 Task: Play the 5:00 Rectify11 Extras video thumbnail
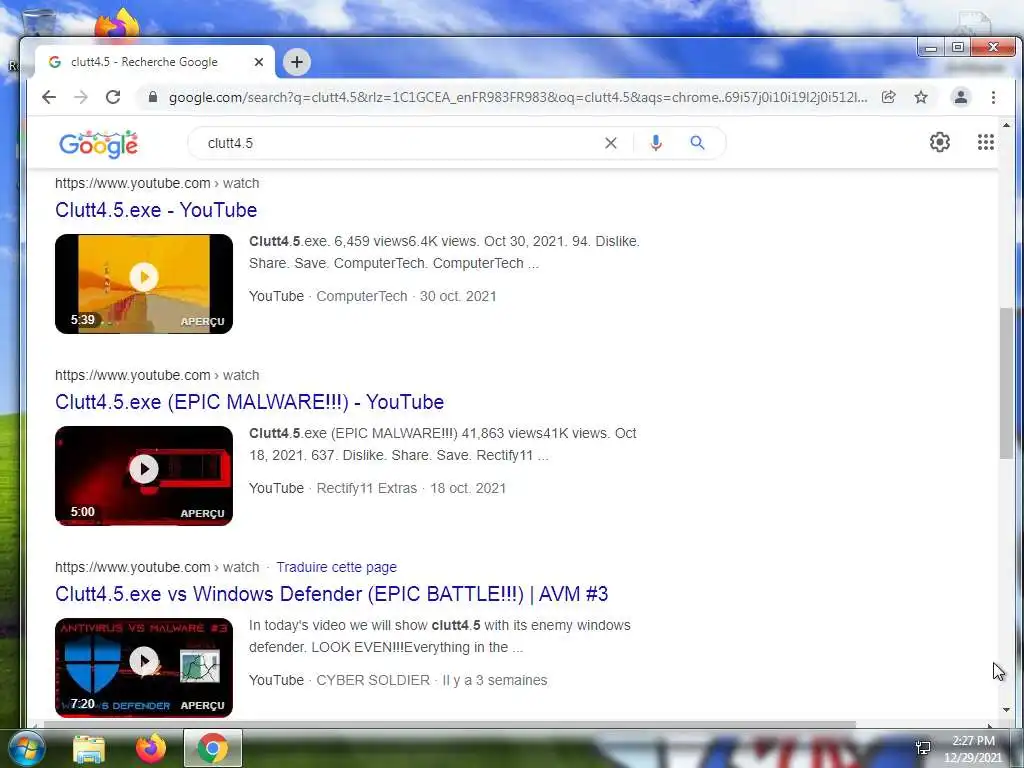(x=144, y=476)
